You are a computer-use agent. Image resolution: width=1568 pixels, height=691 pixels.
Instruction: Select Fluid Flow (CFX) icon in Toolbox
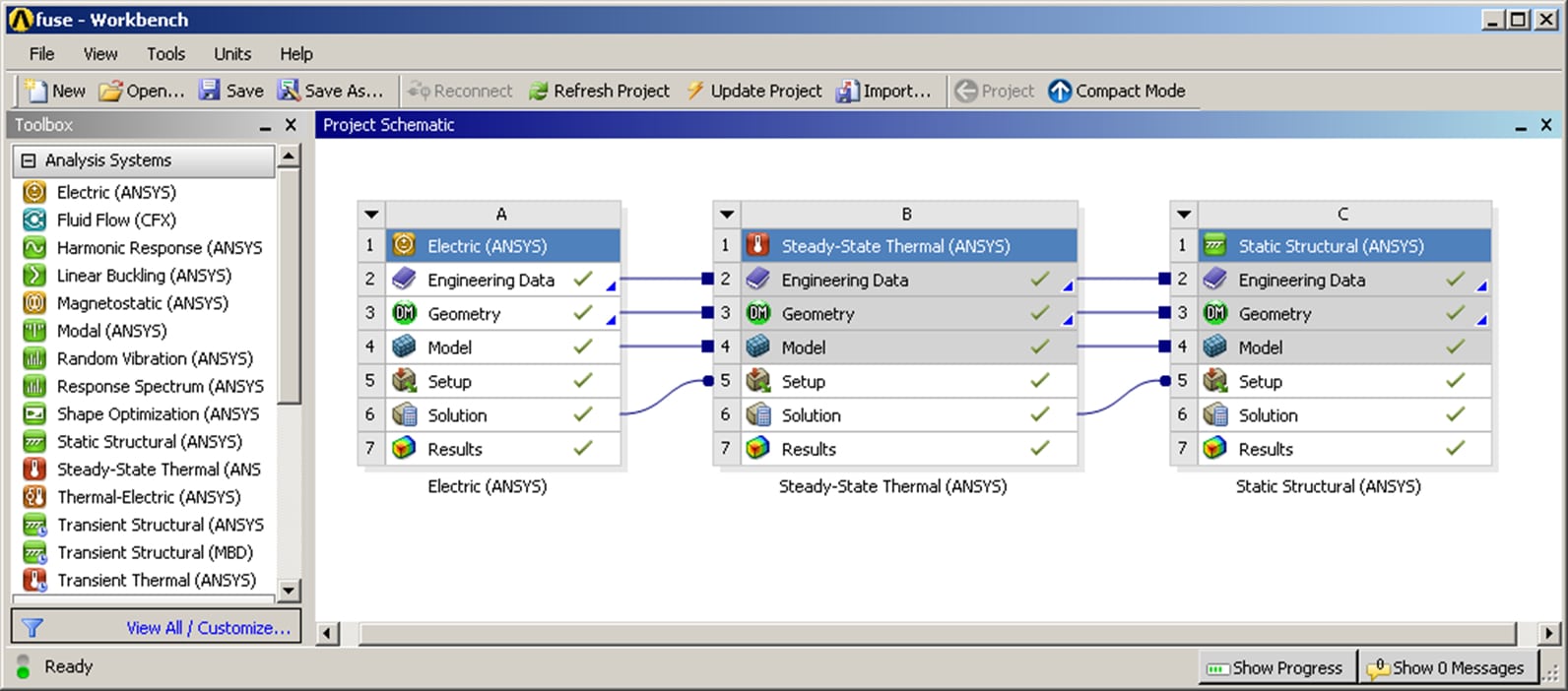pyautogui.click(x=34, y=220)
